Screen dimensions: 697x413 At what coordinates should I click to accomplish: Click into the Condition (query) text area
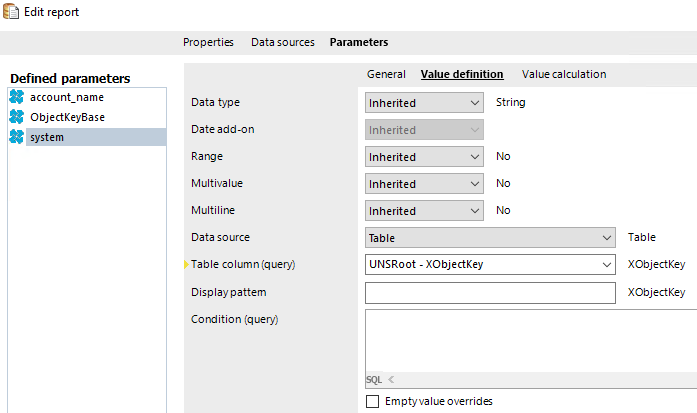(531, 341)
